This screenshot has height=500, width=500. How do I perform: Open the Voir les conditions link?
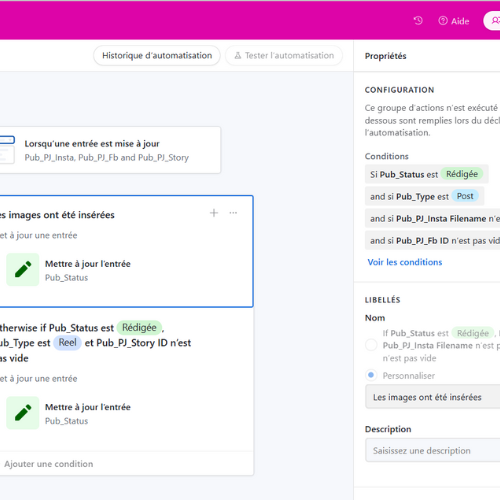point(405,262)
